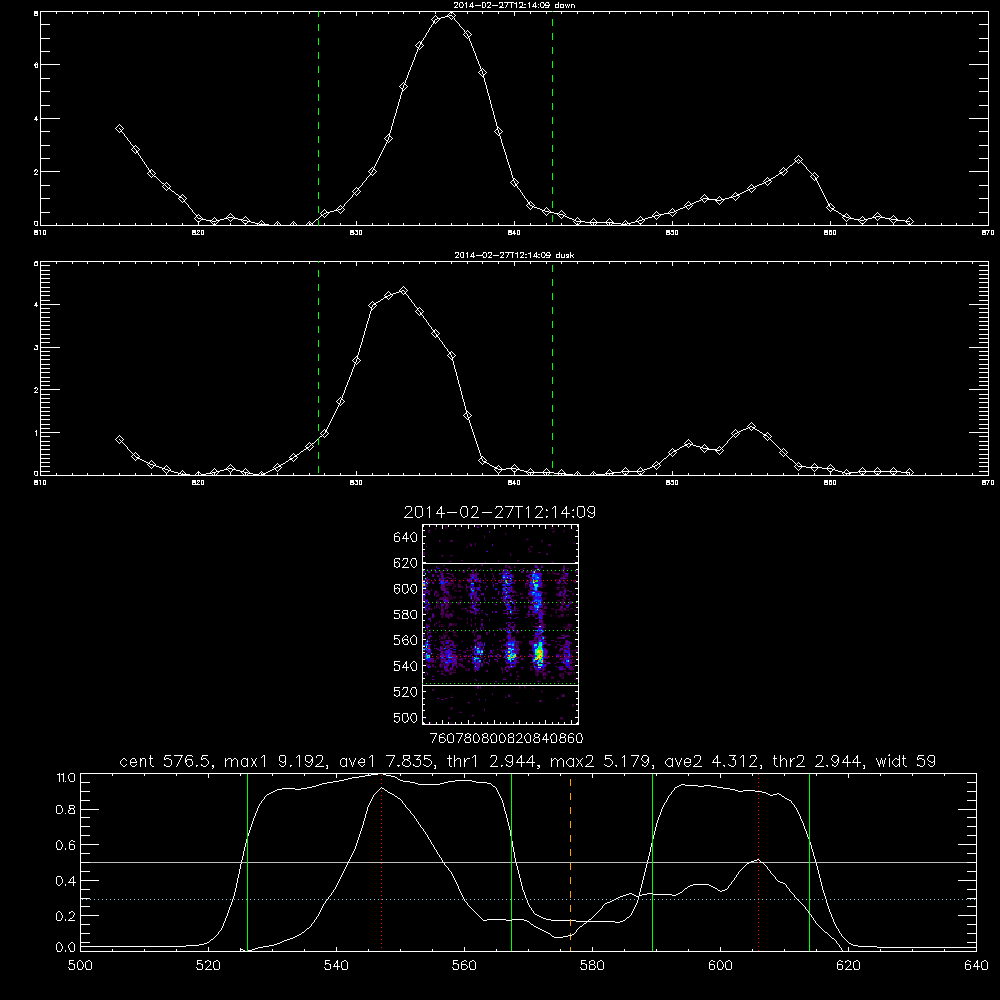Click the orange dashed center line in bottom plot
The width and height of the screenshot is (1000, 1000).
570,861
